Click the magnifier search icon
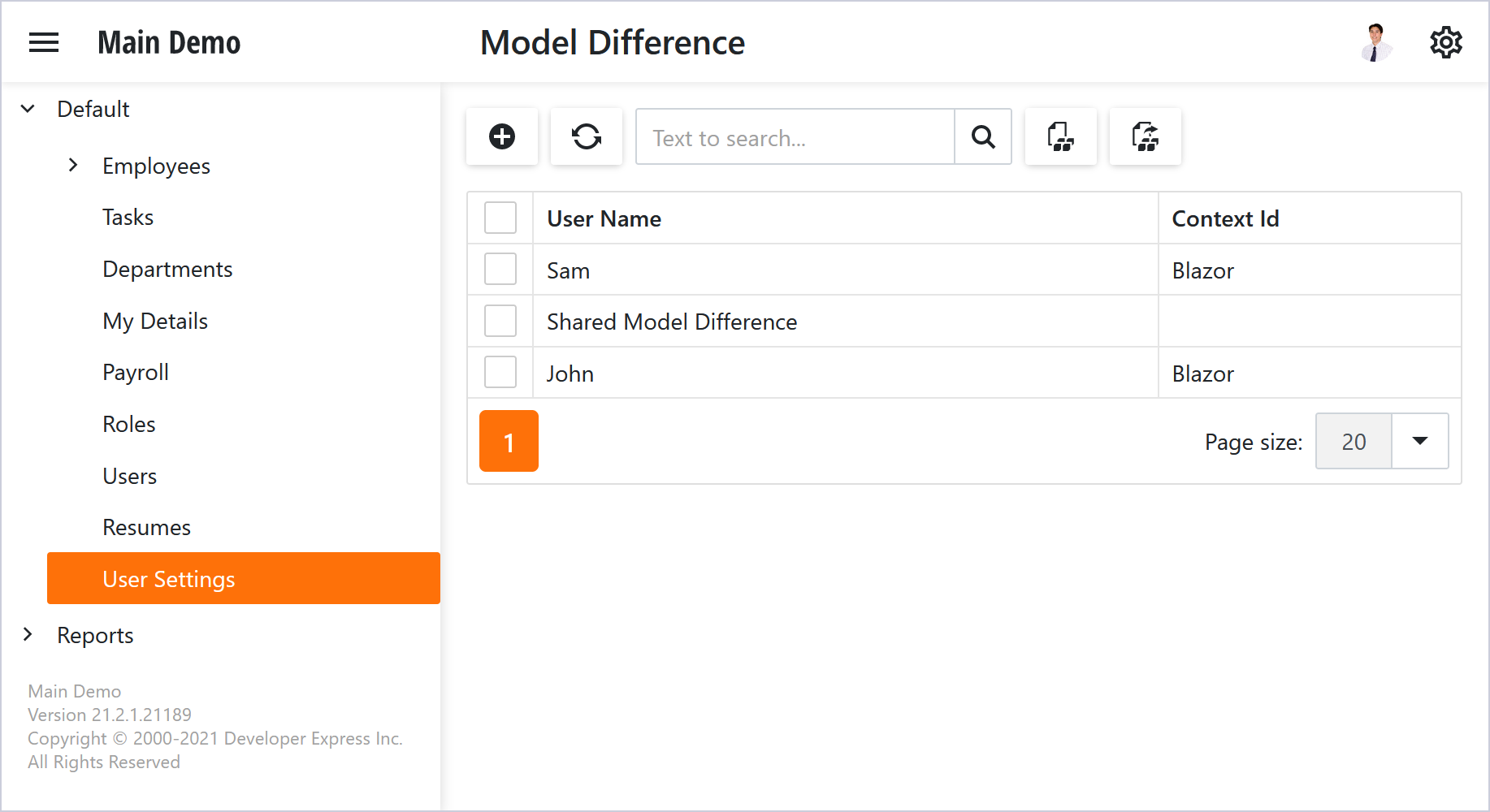This screenshot has width=1490, height=812. pyautogui.click(x=983, y=136)
